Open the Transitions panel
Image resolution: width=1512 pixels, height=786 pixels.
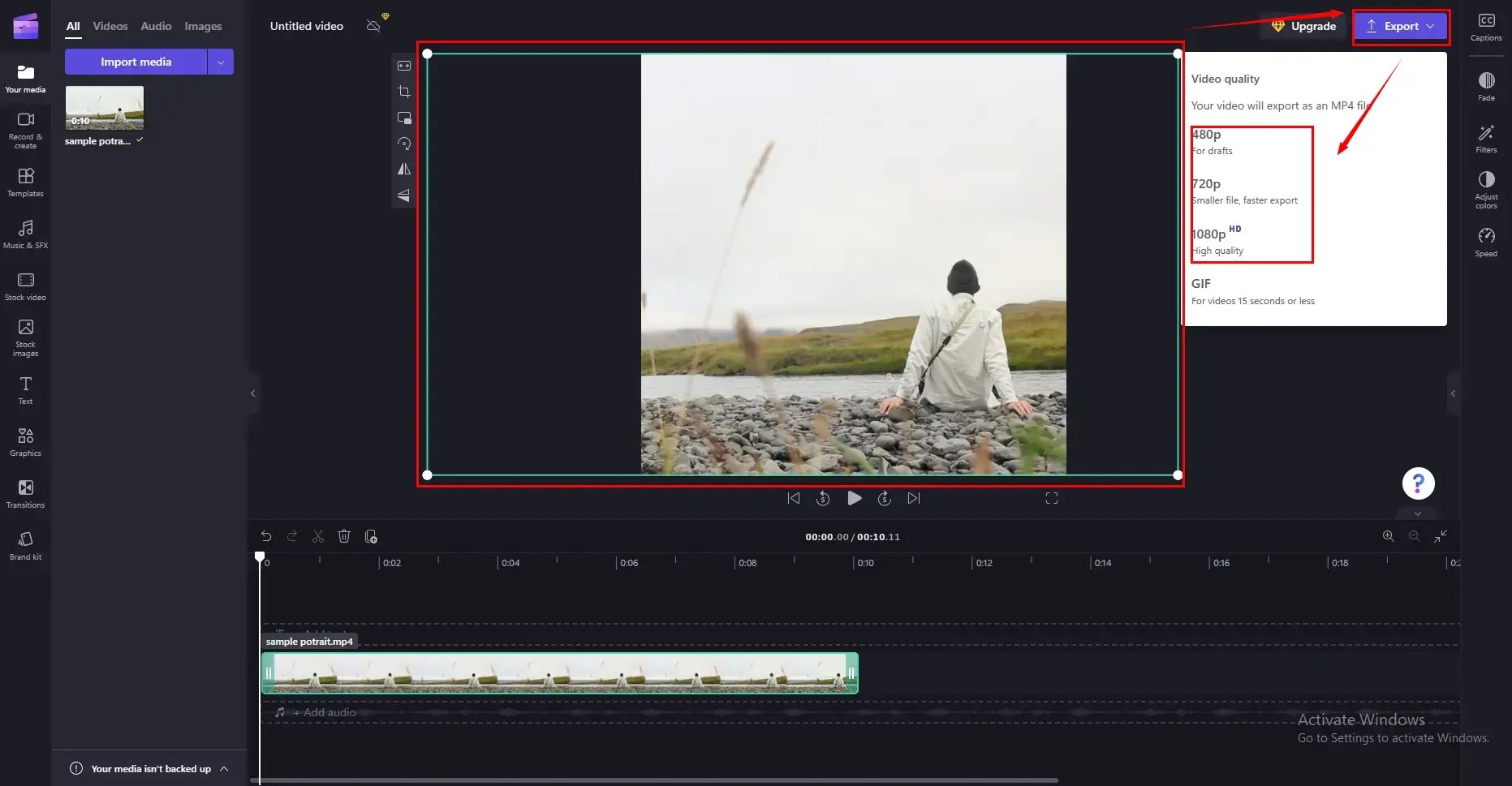pos(25,493)
